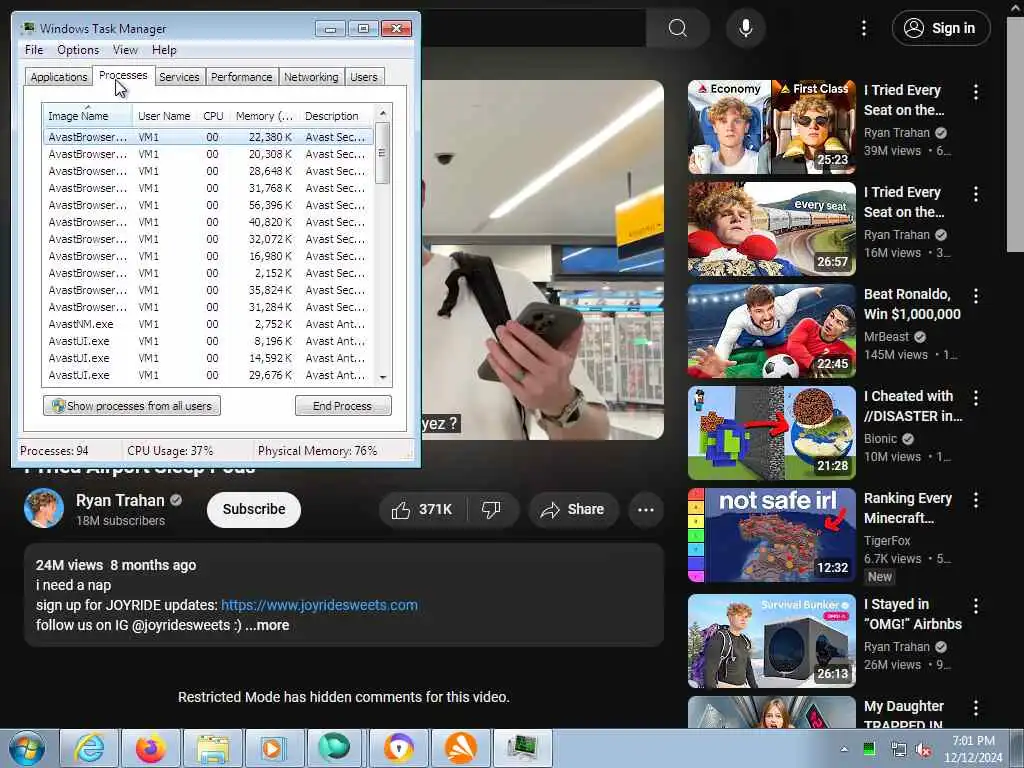The width and height of the screenshot is (1024, 768).
Task: Play the Economy First Class thumbnail video
Action: [x=772, y=127]
